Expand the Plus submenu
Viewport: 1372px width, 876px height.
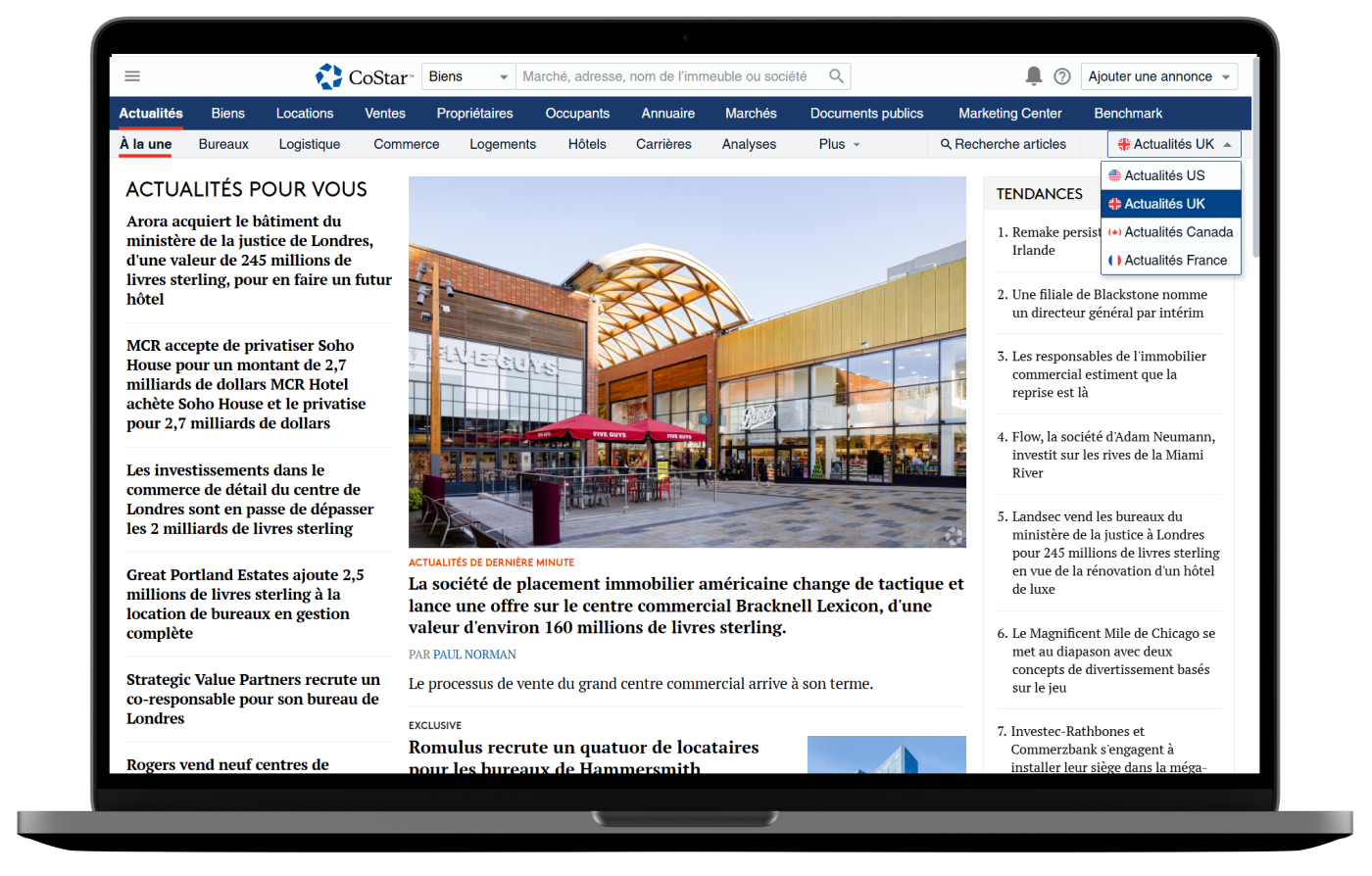pos(839,144)
